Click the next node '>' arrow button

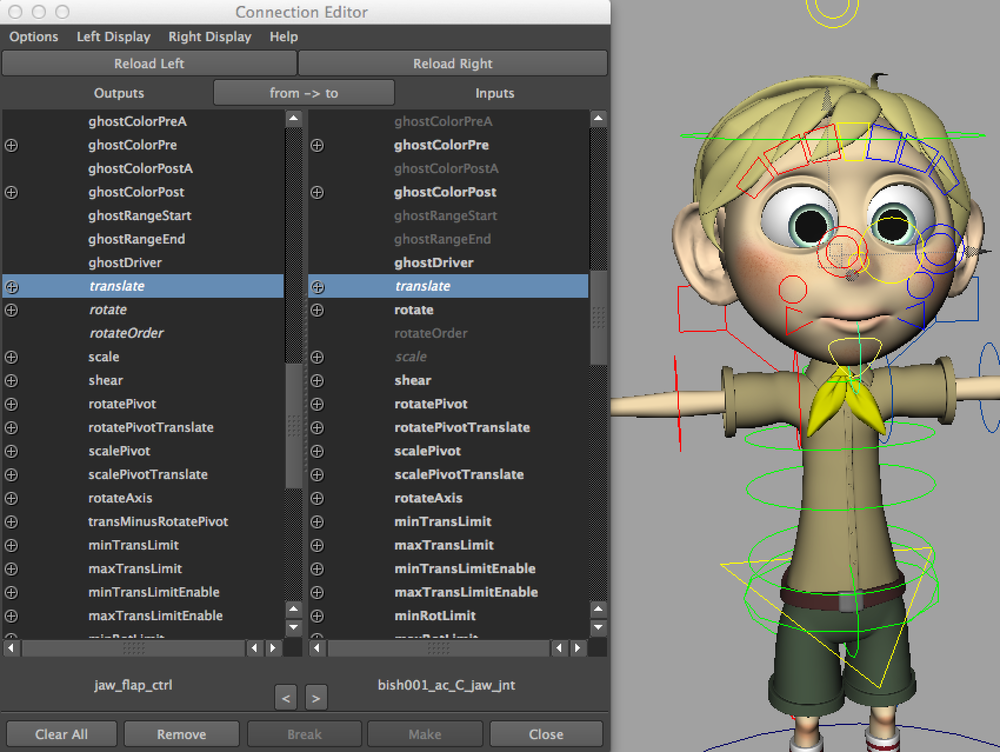pyautogui.click(x=316, y=698)
